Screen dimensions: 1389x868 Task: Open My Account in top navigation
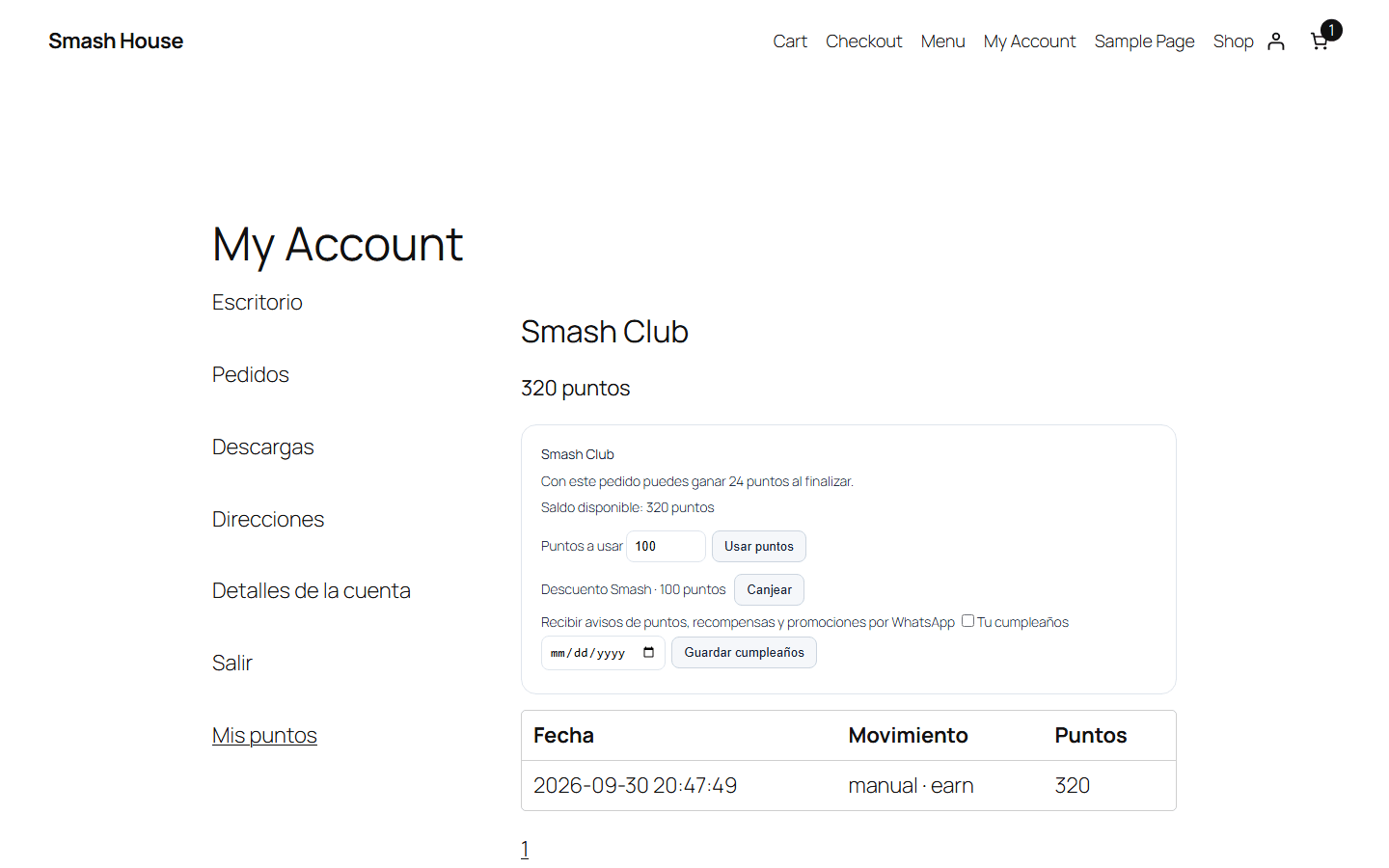point(1029,41)
